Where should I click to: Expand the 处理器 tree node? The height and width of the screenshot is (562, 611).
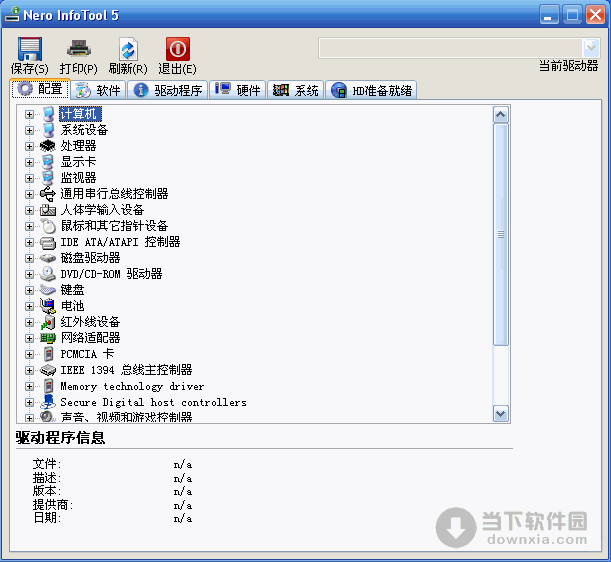point(29,146)
